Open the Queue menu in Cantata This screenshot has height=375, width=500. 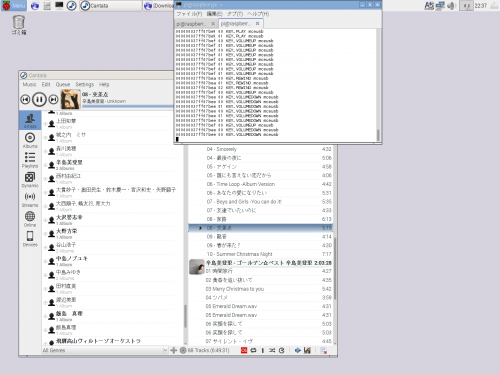point(63,84)
